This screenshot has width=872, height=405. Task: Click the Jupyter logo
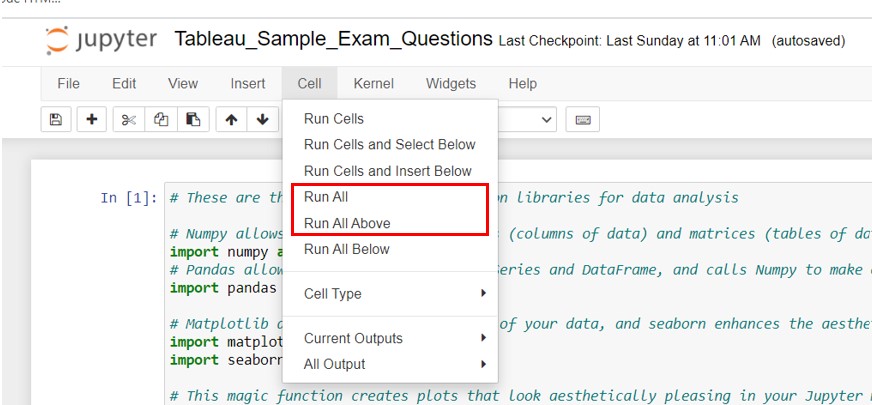click(101, 40)
